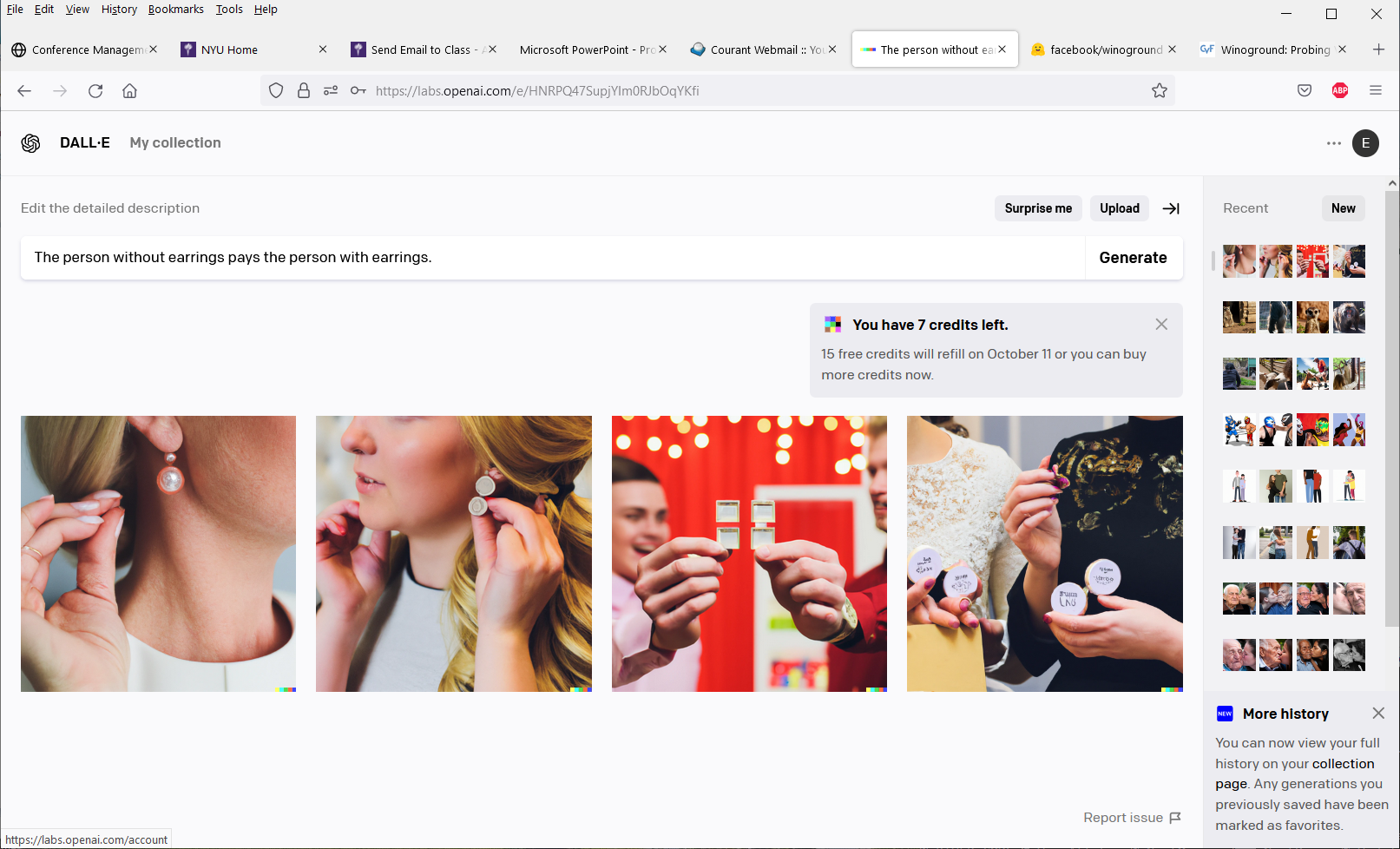Viewport: 1400px width, 849px height.
Task: Click the prompt text input field
Action: [x=552, y=258]
